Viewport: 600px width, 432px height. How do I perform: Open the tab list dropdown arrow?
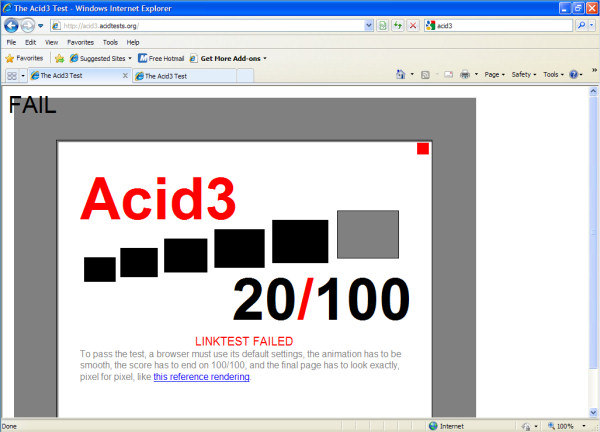point(23,76)
